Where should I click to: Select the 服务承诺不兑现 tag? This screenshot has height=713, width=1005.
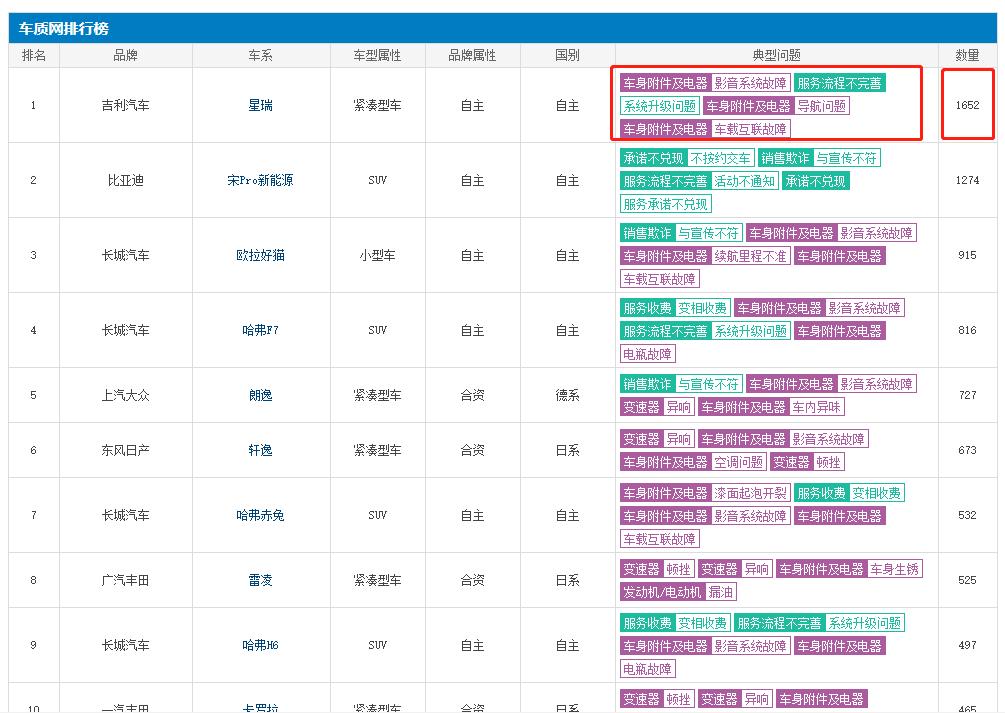(665, 204)
